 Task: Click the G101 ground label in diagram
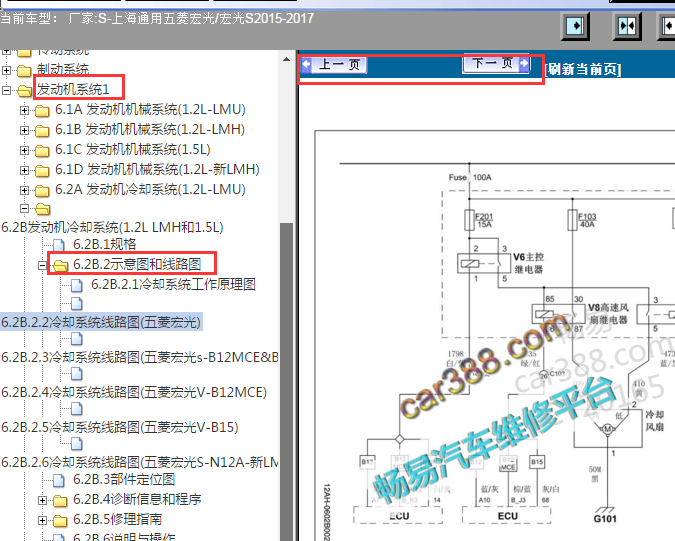pos(605,519)
